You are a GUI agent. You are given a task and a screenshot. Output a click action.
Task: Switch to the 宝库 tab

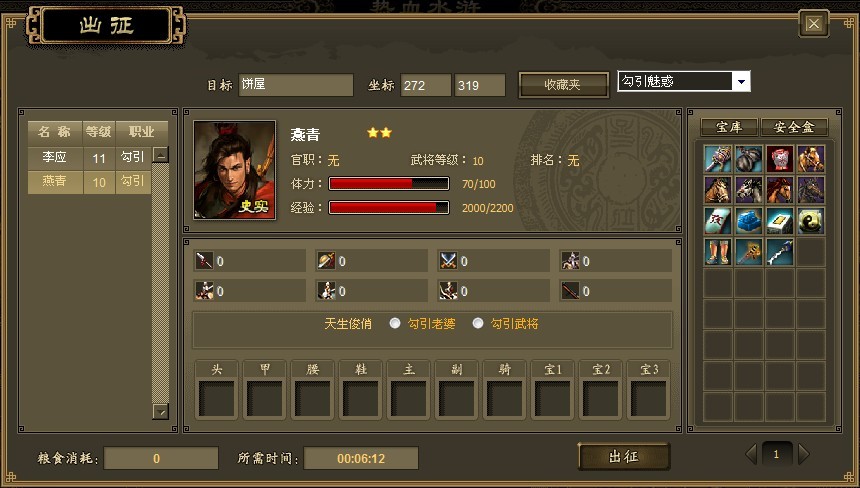[x=729, y=127]
